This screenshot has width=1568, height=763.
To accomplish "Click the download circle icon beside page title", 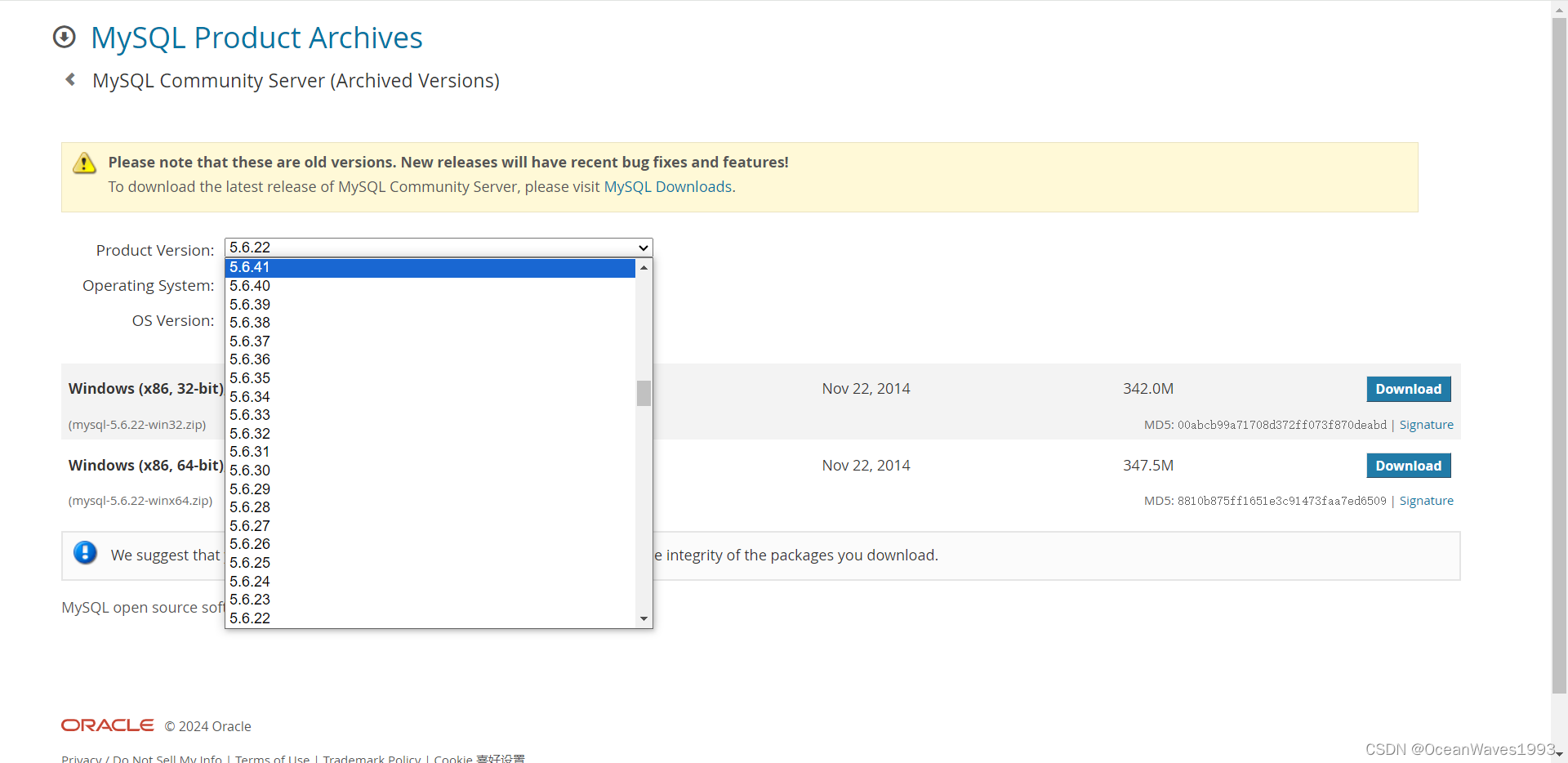I will (65, 37).
